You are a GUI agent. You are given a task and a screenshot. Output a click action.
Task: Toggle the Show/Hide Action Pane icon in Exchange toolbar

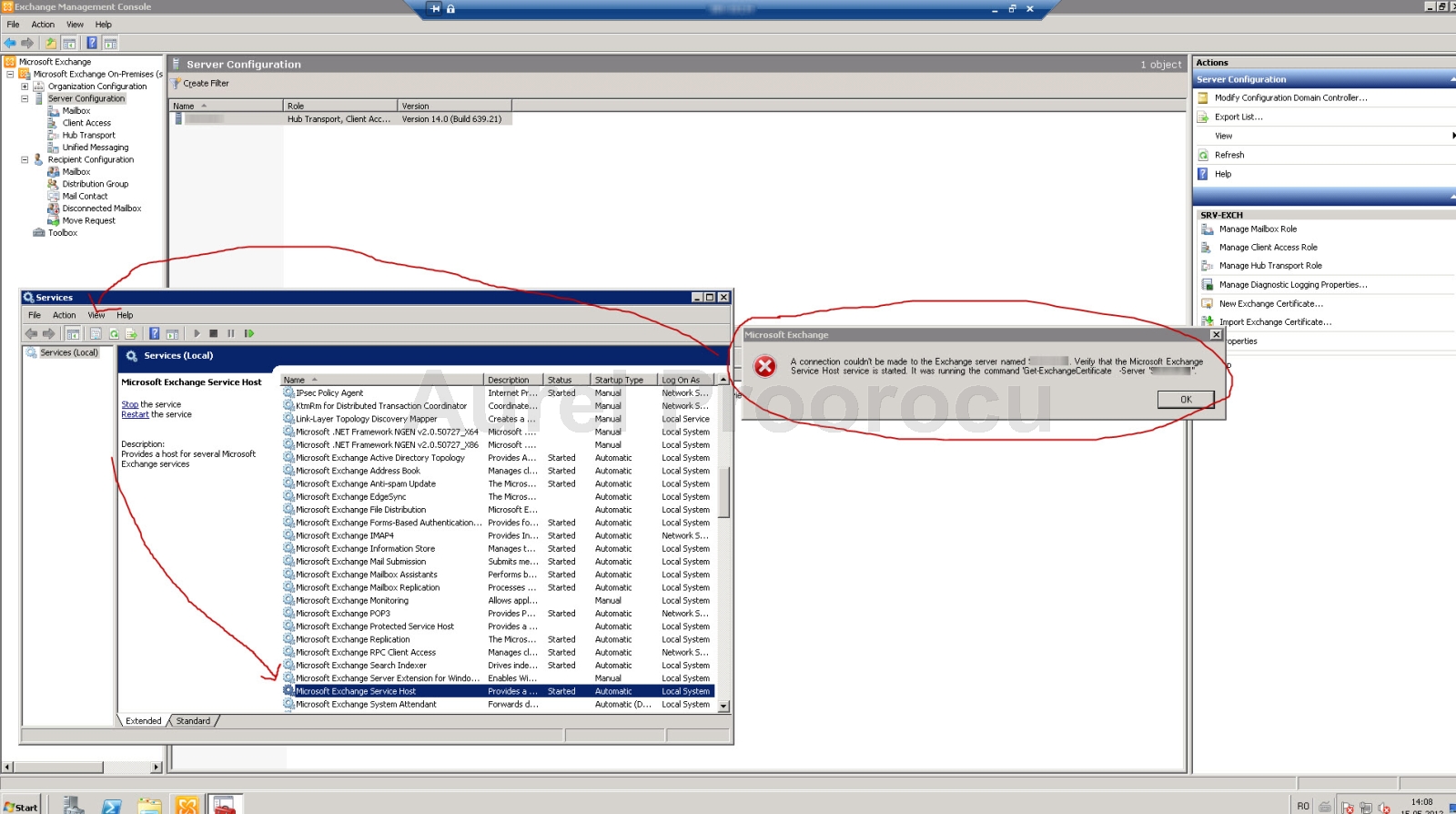pyautogui.click(x=110, y=43)
